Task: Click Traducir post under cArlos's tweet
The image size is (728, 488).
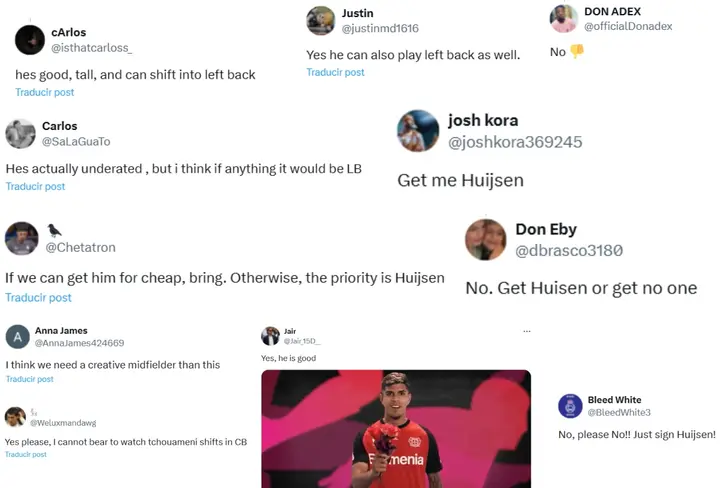Action: 45,92
